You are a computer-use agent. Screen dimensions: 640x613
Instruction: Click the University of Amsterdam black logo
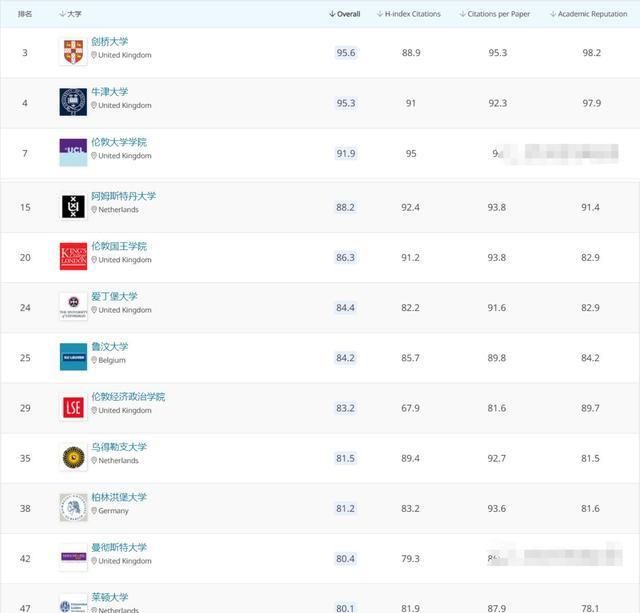pyautogui.click(x=73, y=206)
